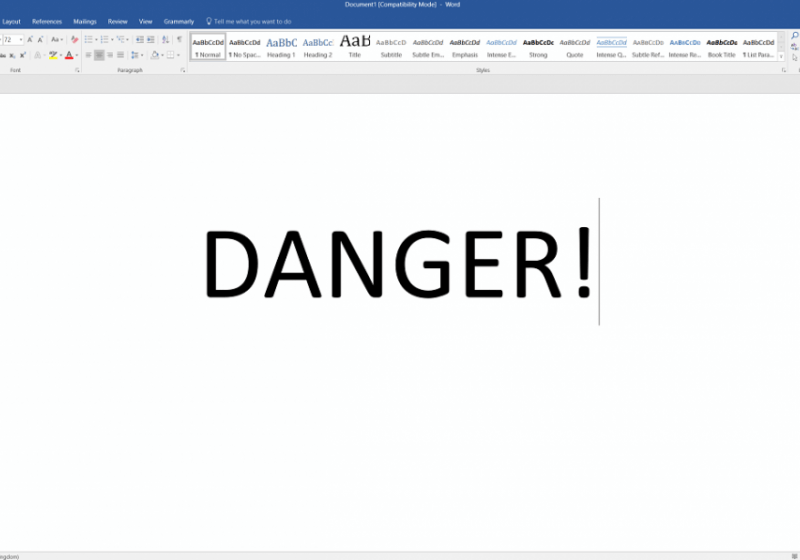The width and height of the screenshot is (800, 560).
Task: Open the Layout tab
Action: tap(11, 21)
